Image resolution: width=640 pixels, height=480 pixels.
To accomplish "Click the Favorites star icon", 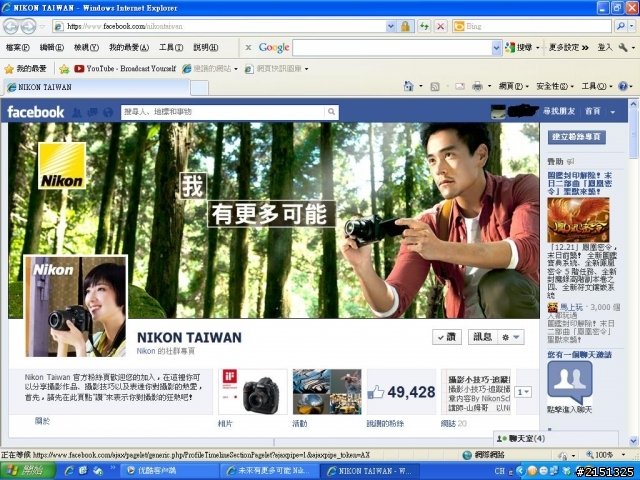I will 9,69.
